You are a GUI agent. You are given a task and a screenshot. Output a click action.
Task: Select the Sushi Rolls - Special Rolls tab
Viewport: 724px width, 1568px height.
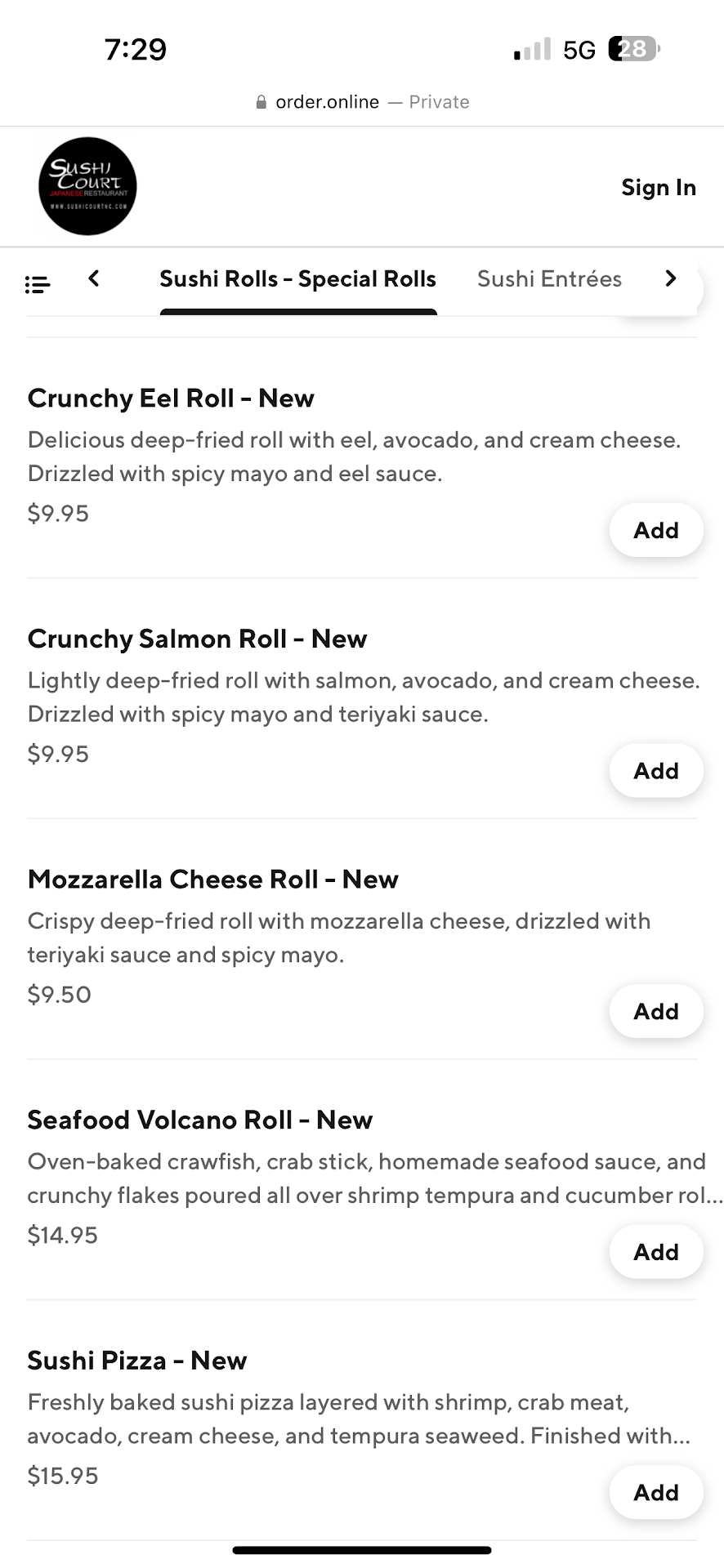tap(297, 279)
